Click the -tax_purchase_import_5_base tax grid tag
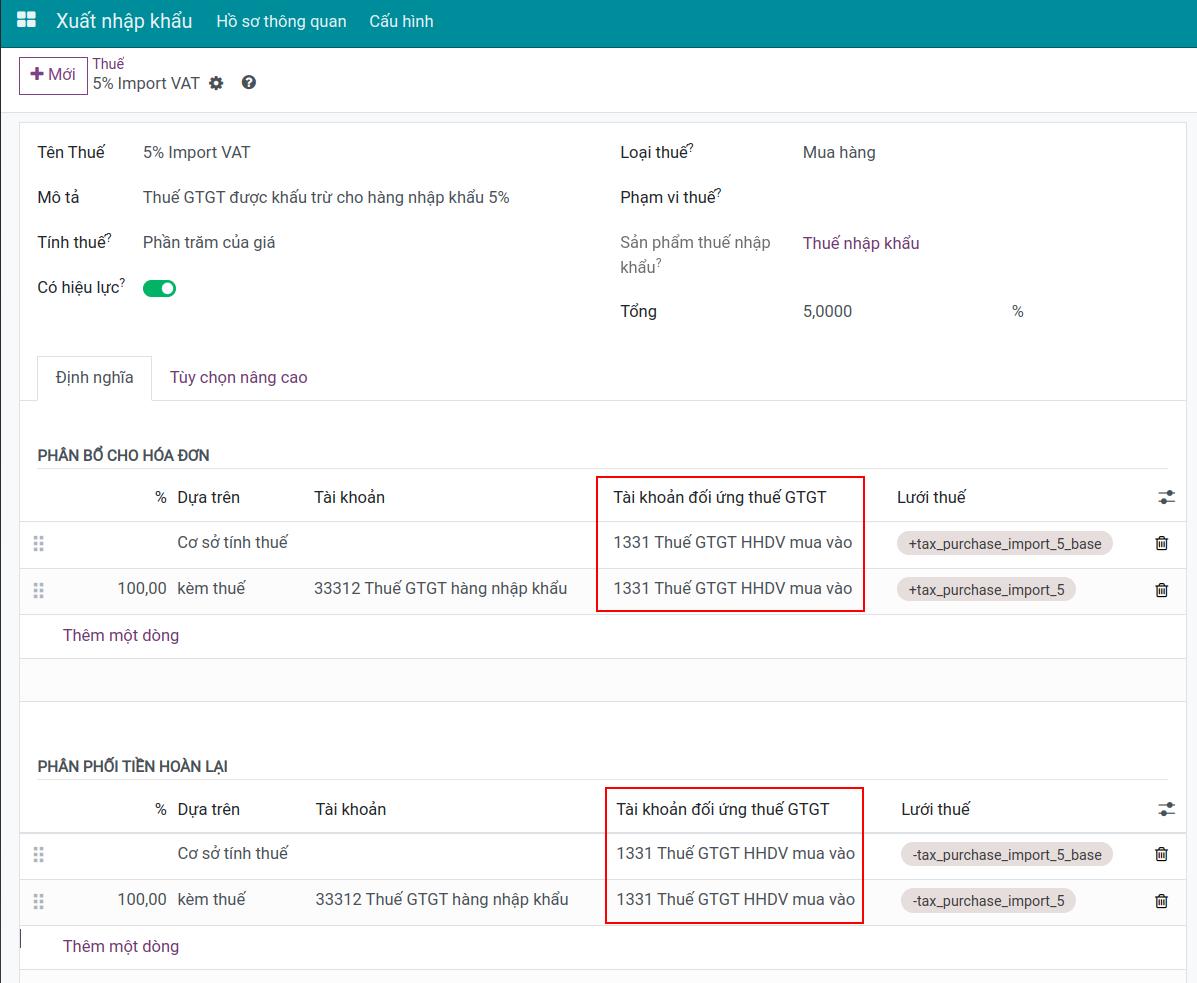The image size is (1197, 983). coord(1007,855)
